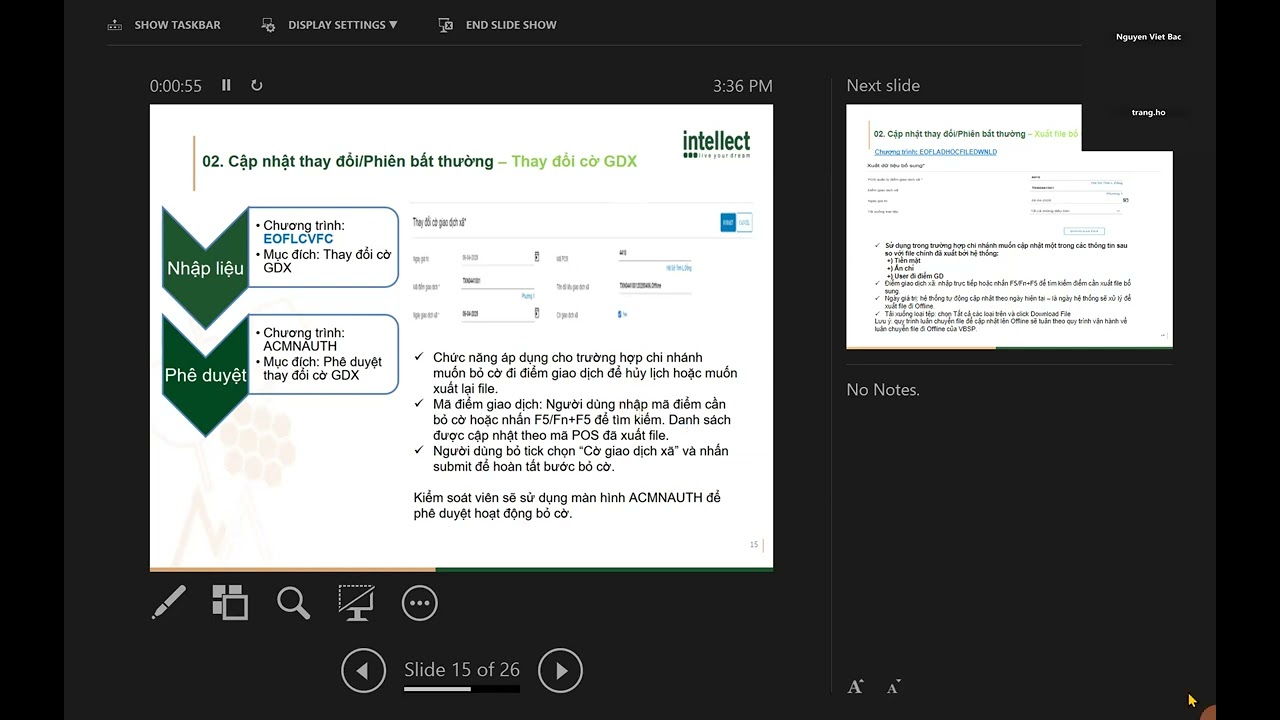Click the elapsed timer 0:00:55
Viewport: 1280px width, 720px height.
pyautogui.click(x=176, y=86)
